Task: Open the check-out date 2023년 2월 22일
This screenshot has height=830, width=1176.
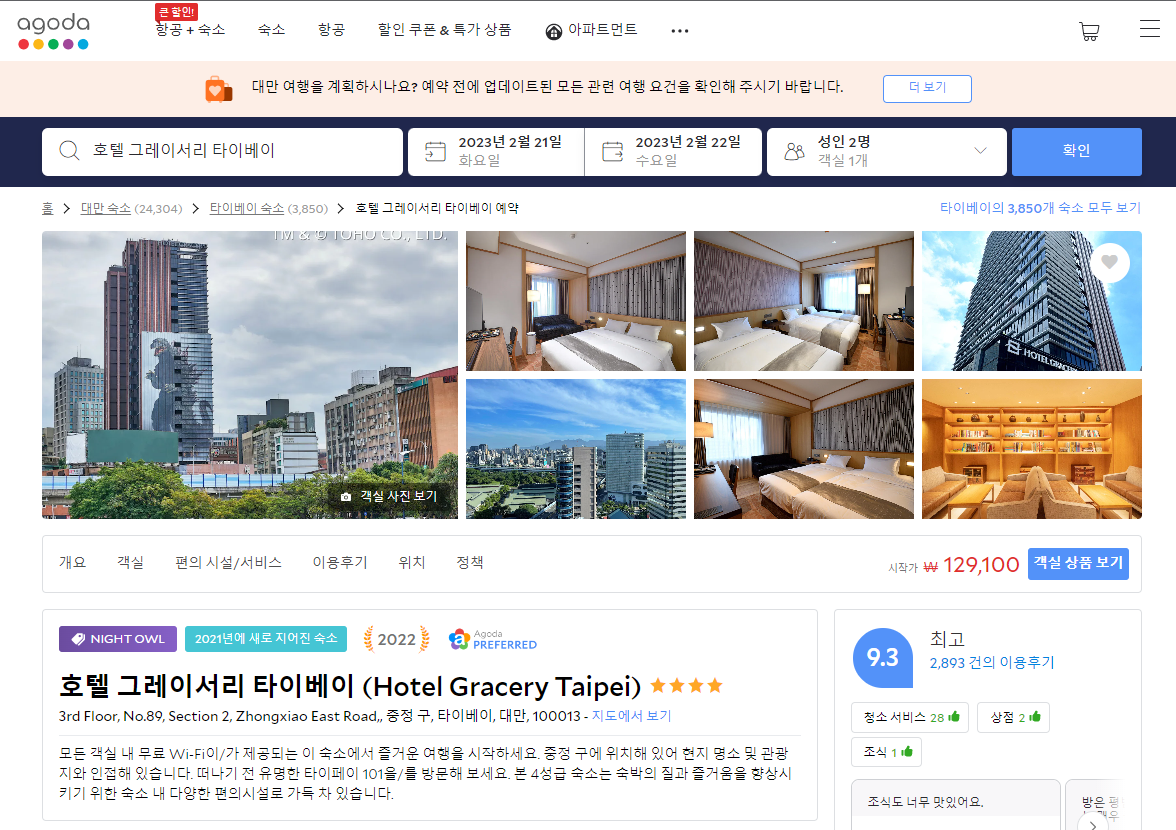Action: (x=673, y=151)
